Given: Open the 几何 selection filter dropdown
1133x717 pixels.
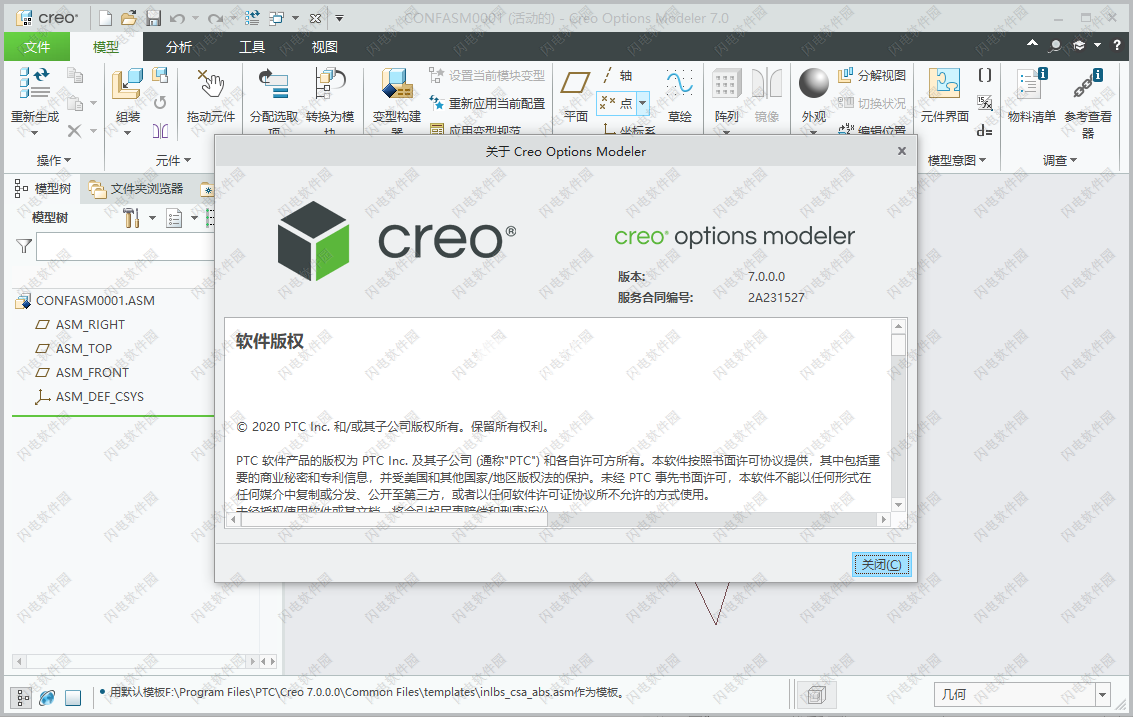Looking at the screenshot, I should [1103, 695].
